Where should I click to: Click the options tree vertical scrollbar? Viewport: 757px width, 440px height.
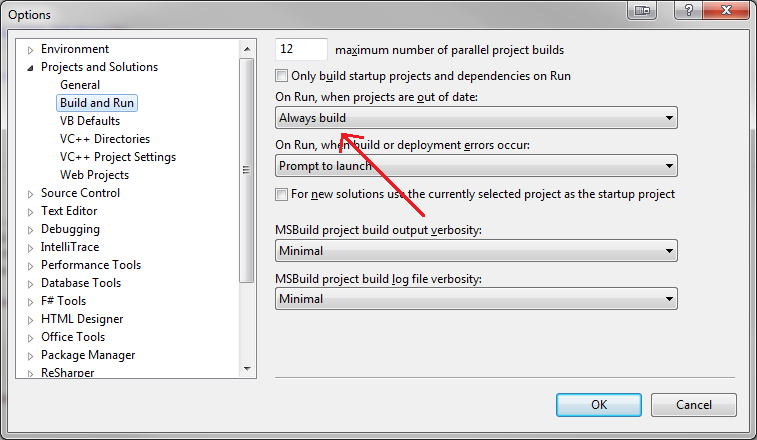(x=247, y=171)
